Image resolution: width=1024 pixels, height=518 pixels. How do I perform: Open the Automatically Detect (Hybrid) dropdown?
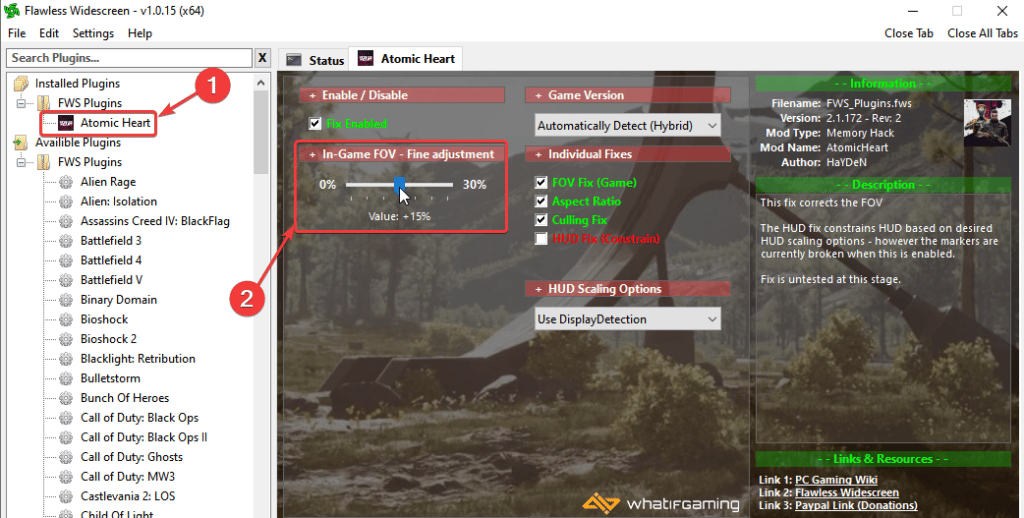click(628, 125)
